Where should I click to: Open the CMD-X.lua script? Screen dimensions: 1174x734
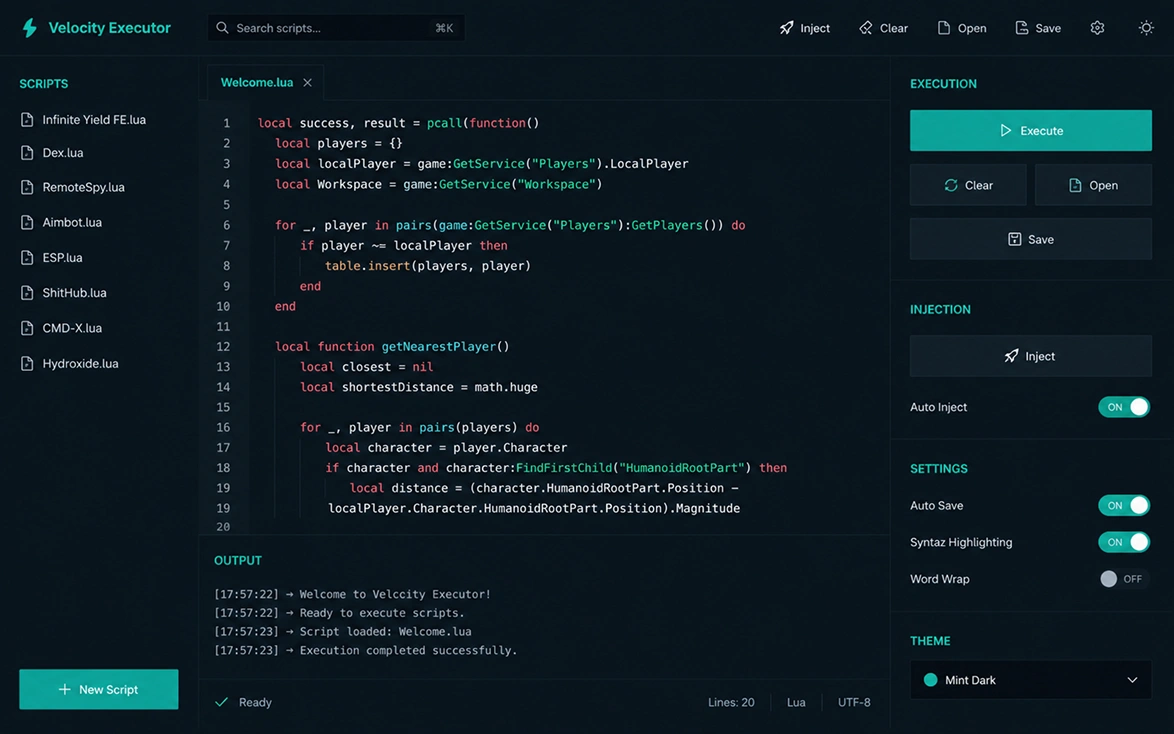coord(72,328)
